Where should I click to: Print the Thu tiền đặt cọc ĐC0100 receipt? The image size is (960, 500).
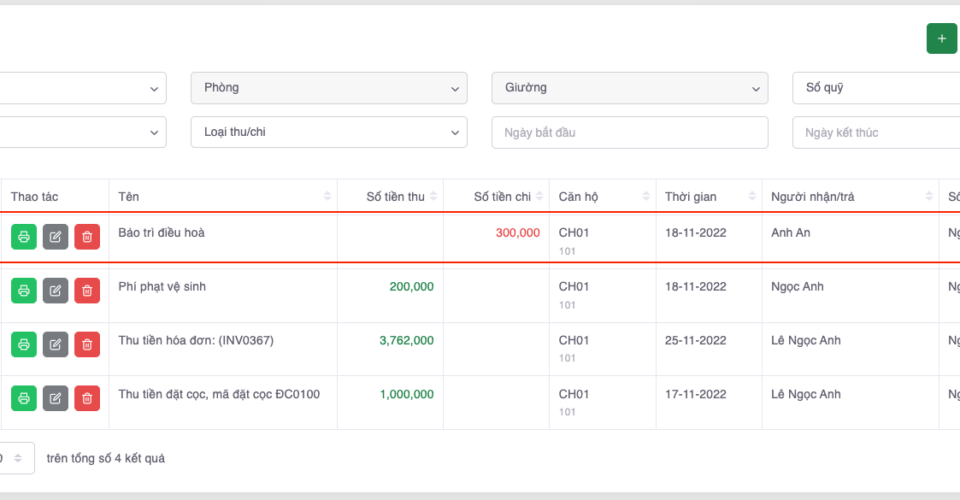pyautogui.click(x=24, y=398)
